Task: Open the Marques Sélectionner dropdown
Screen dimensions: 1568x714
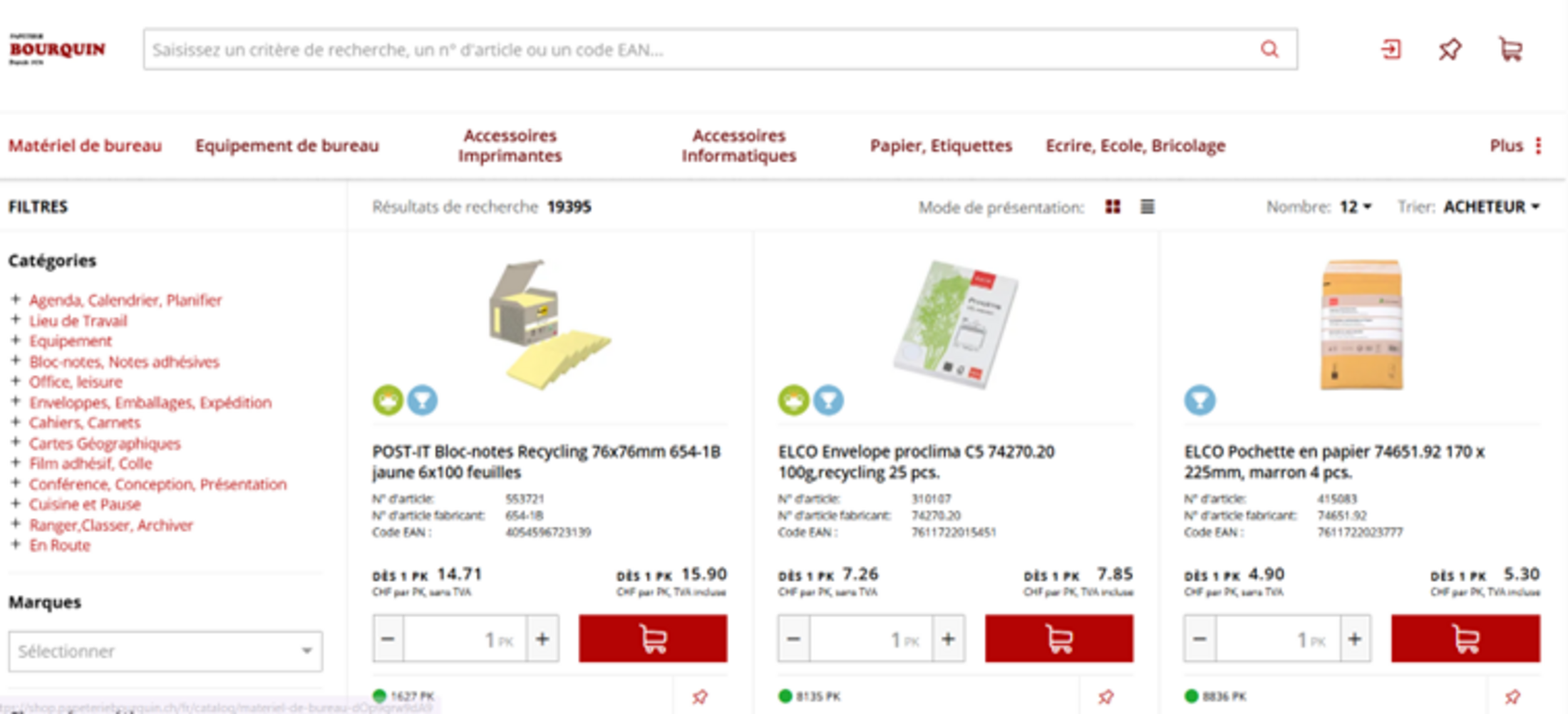Action: click(165, 651)
